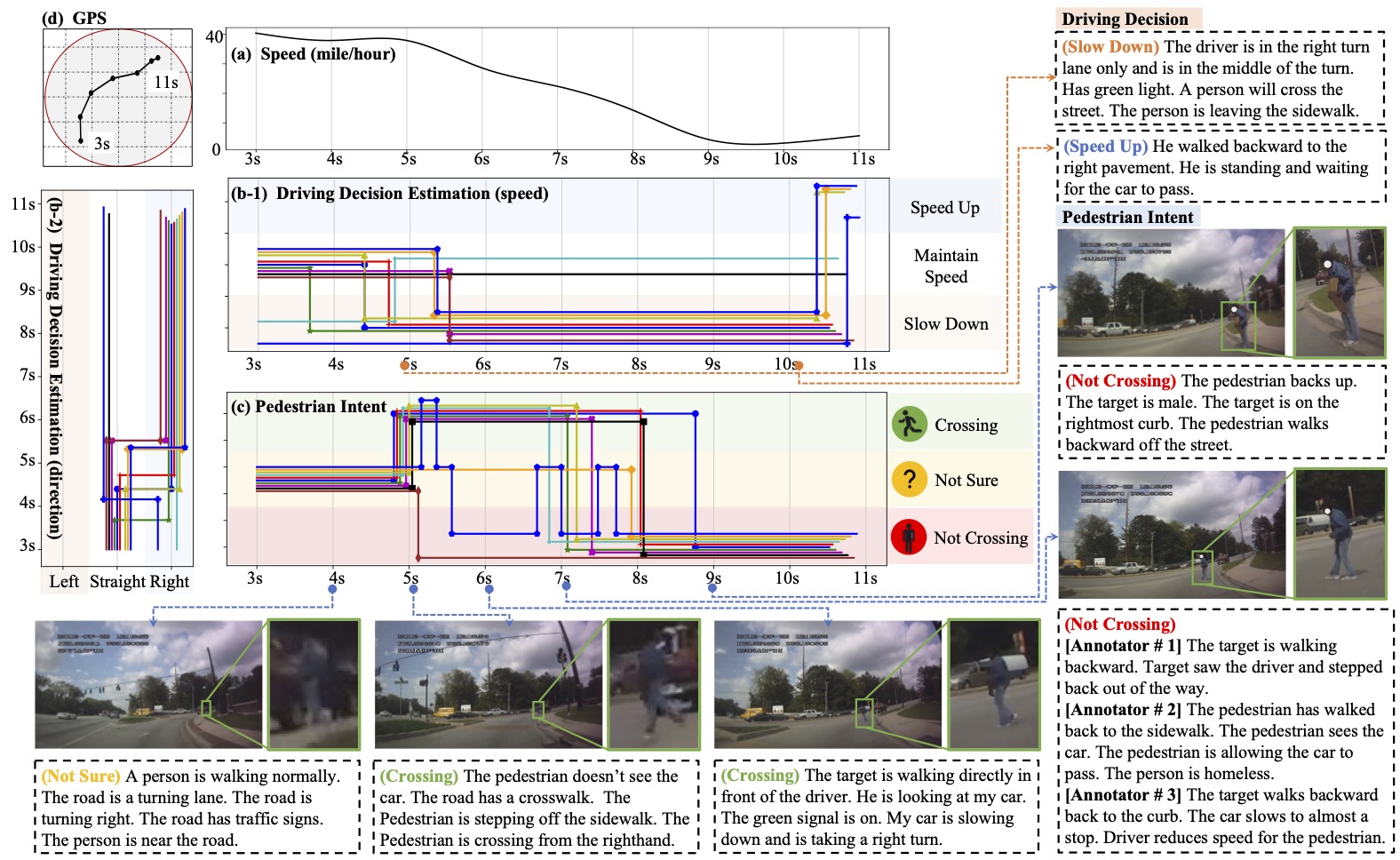Select the Slow Down row label
The image size is (1400, 860).
(945, 323)
